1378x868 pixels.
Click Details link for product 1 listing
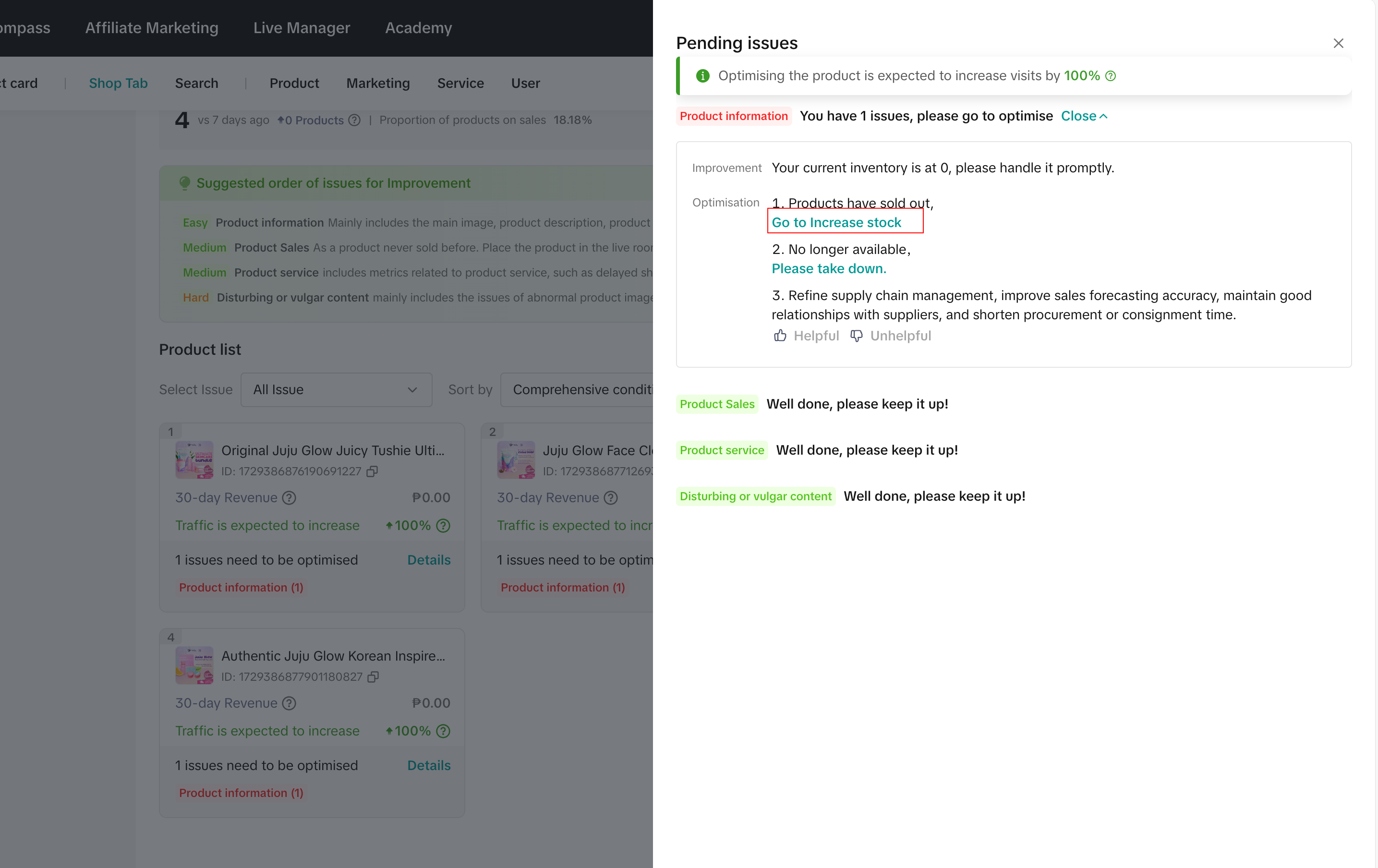tap(429, 560)
